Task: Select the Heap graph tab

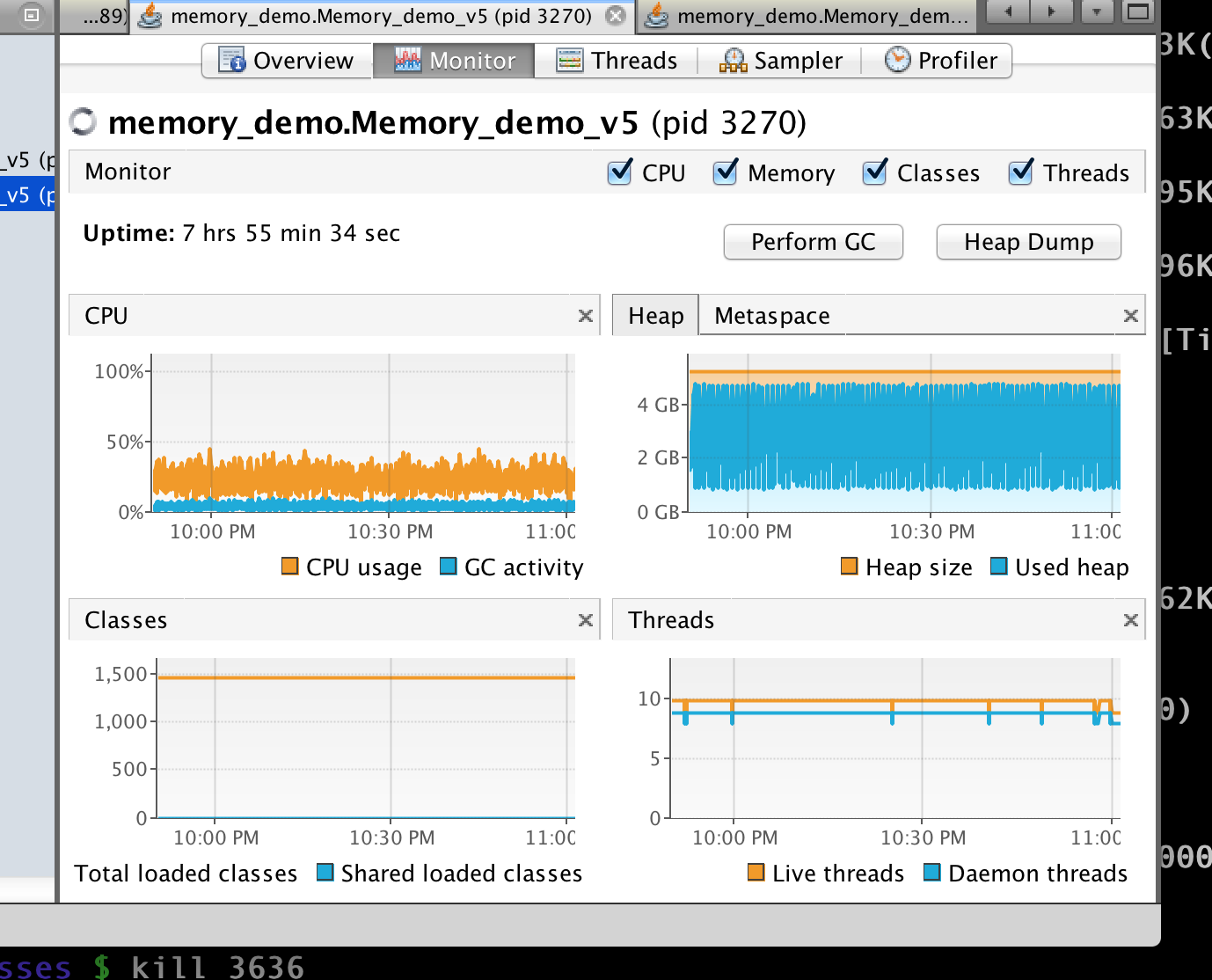Action: 655,315
